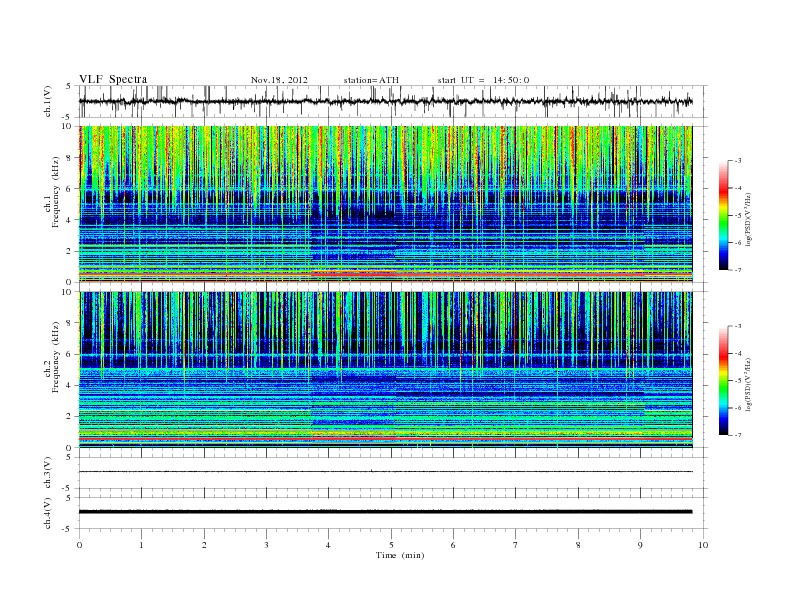The image size is (792, 612).
Task: Click the ch.4 voltage trace panel
Action: [393, 513]
